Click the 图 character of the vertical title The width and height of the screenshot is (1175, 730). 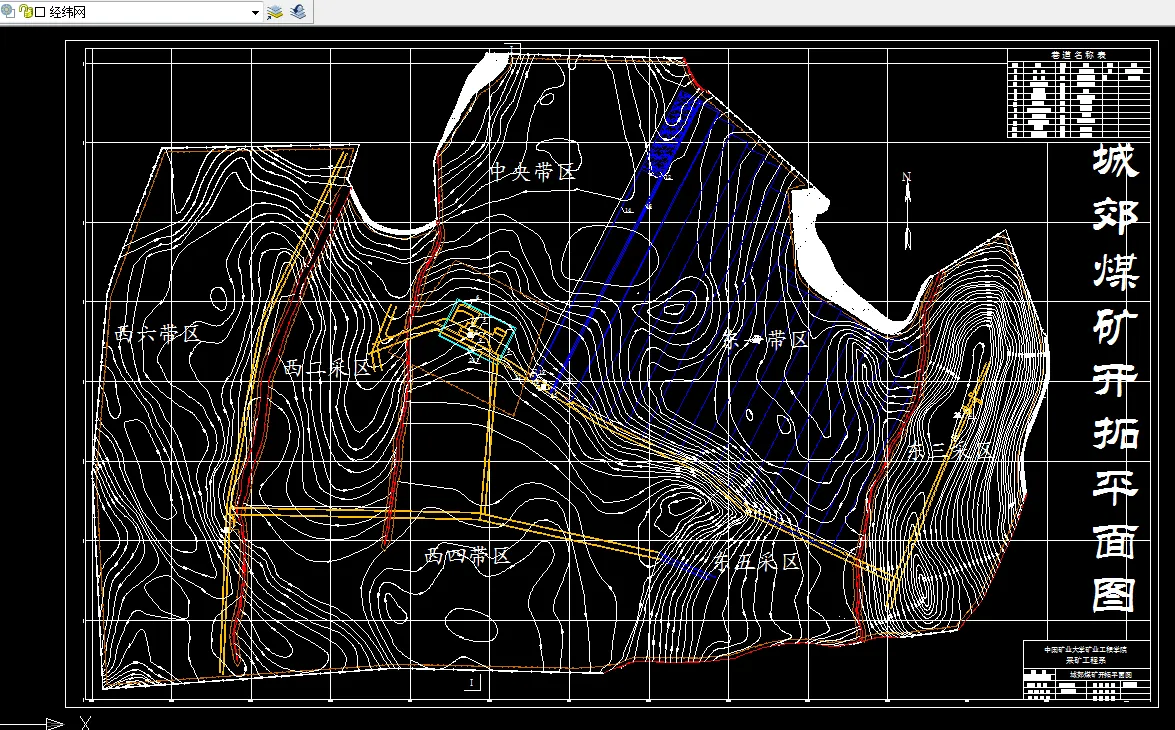1115,596
